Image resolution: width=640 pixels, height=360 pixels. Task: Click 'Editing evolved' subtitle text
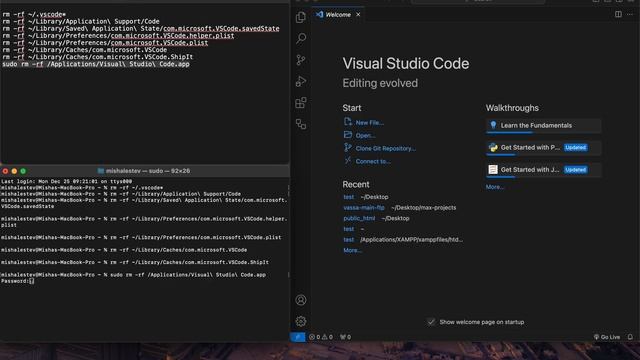(x=380, y=83)
